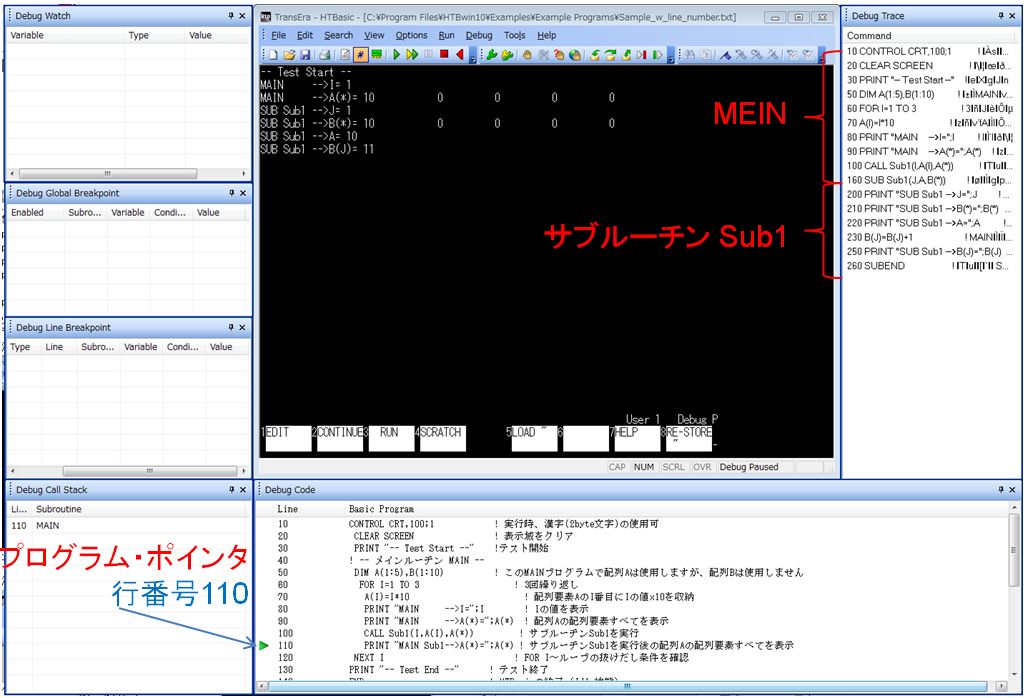The width and height of the screenshot is (1026, 698).
Task: Stop the program with red square icon
Action: click(444, 55)
